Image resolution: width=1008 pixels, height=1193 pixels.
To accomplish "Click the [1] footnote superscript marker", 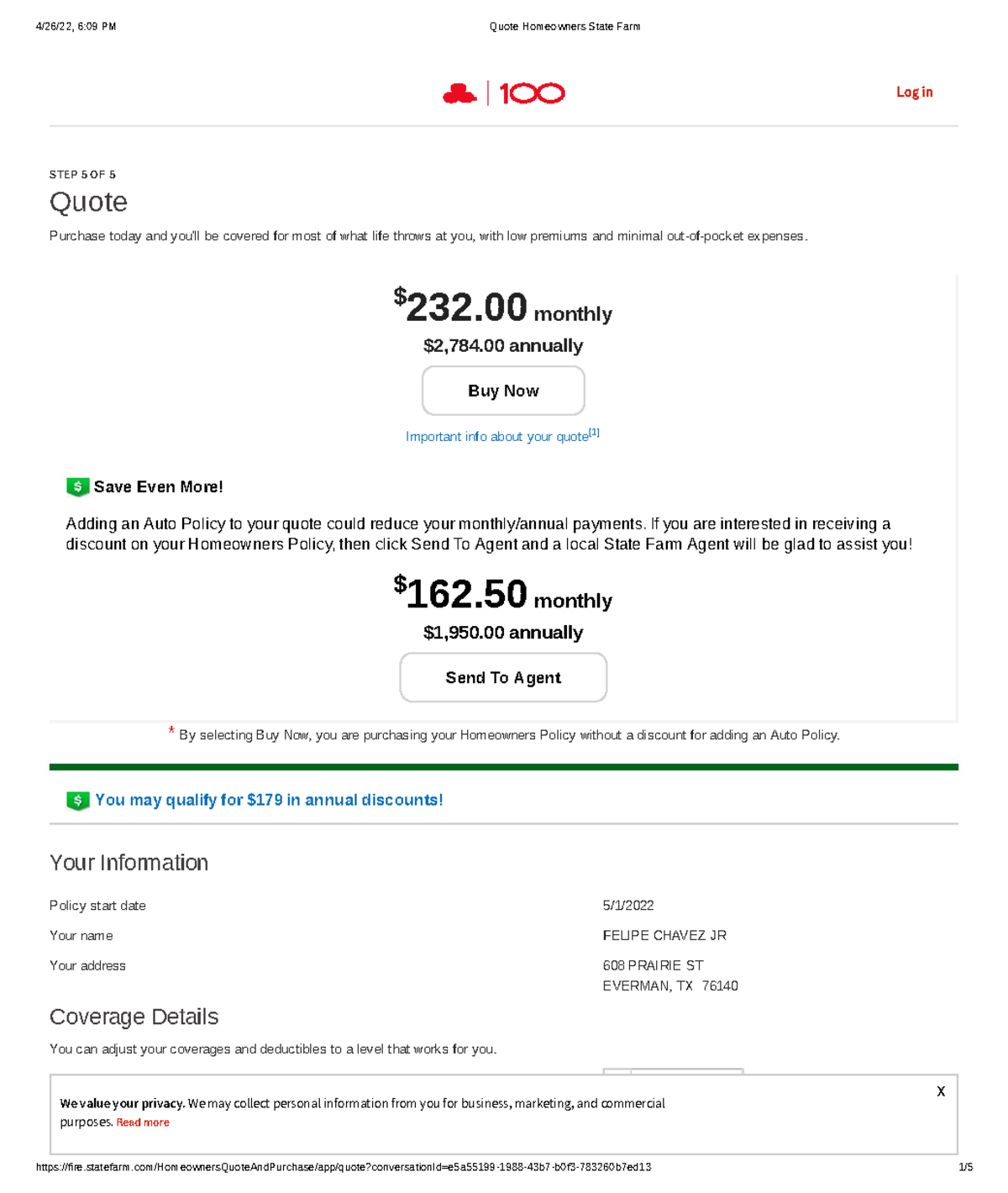I will point(594,433).
